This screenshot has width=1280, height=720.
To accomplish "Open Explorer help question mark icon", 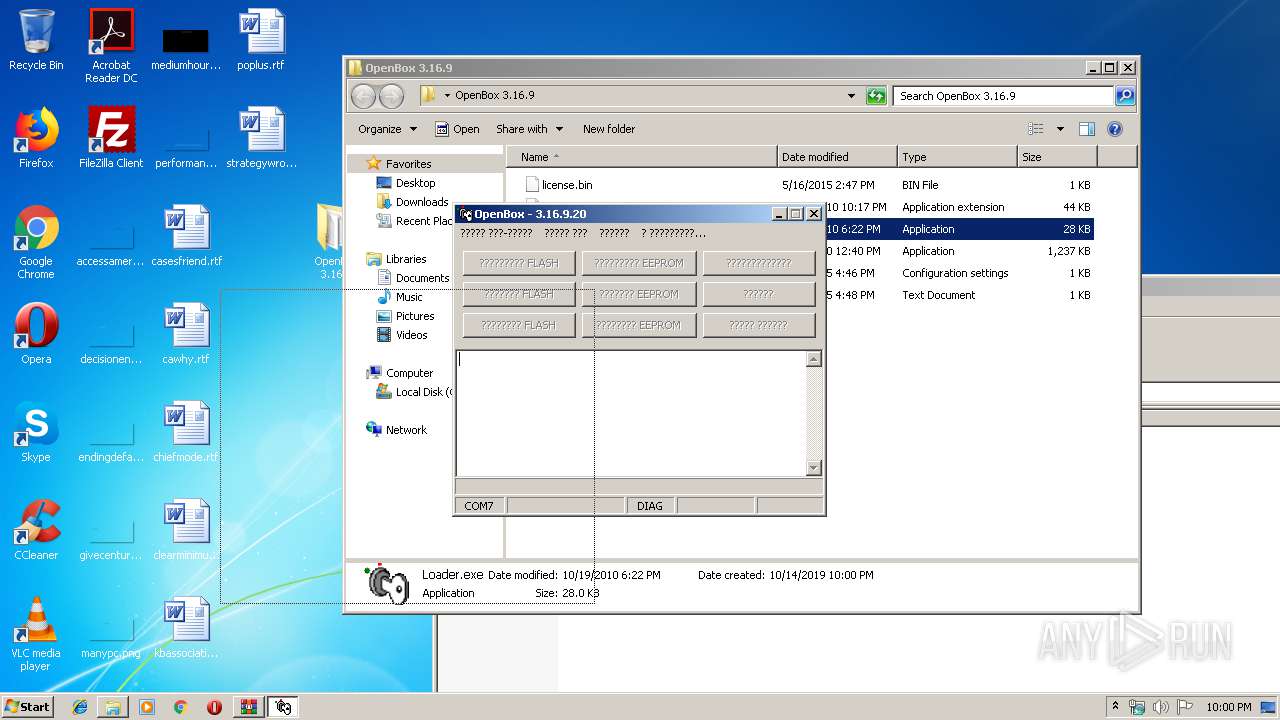I will coord(1115,129).
